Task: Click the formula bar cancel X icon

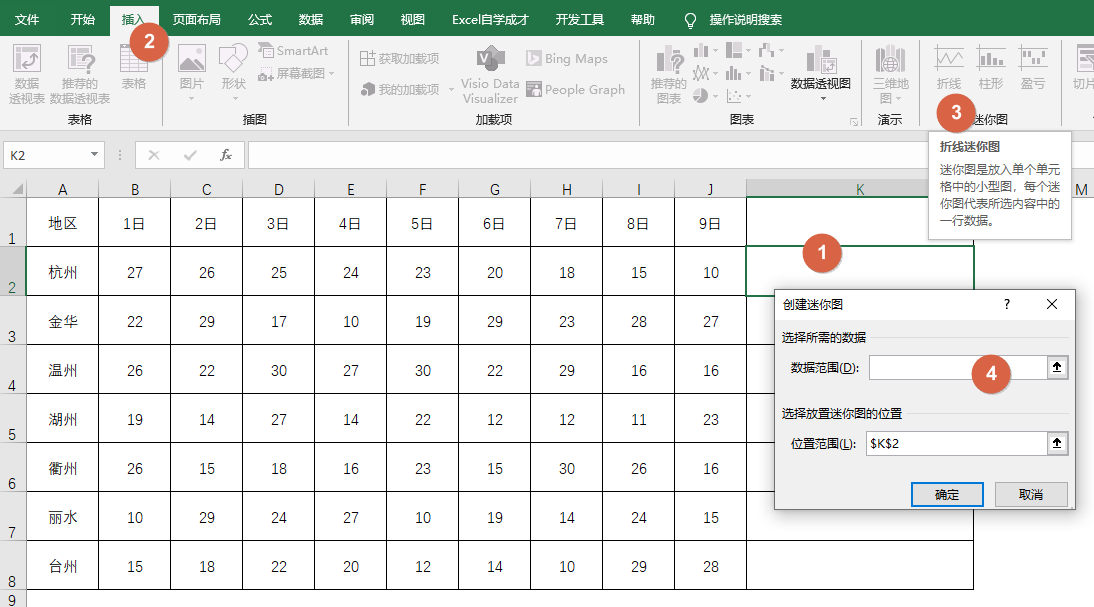Action: point(153,155)
